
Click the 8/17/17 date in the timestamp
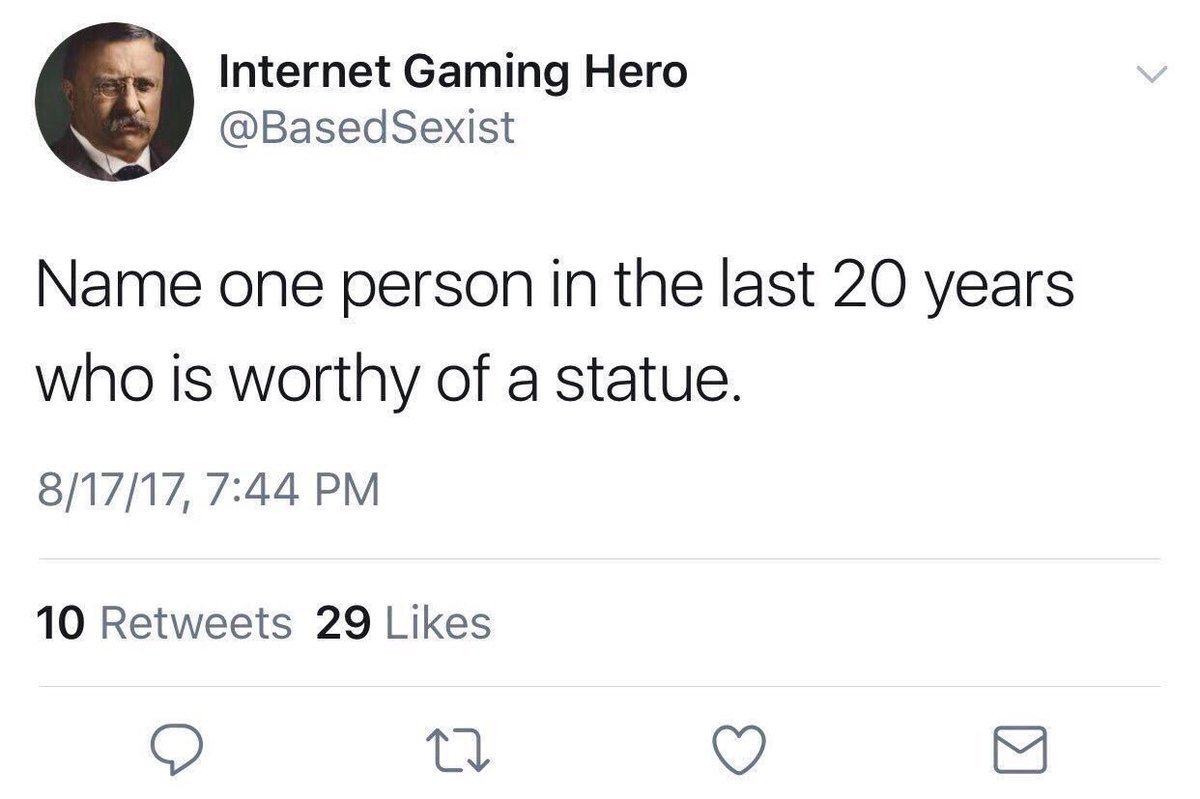pyautogui.click(x=110, y=491)
